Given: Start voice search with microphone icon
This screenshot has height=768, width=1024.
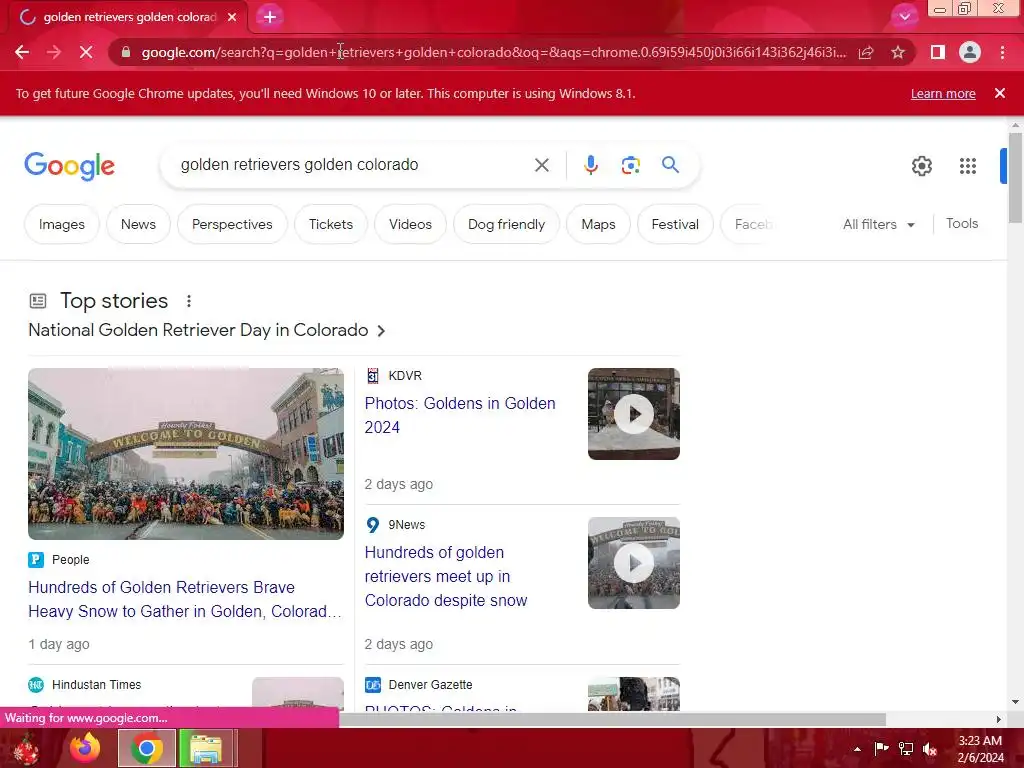Looking at the screenshot, I should pyautogui.click(x=590, y=165).
